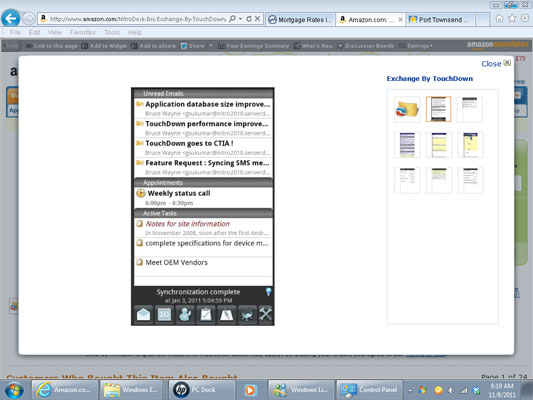Viewport: 533px width, 400px height.
Task: Select first thumbnail in third row
Action: click(407, 180)
